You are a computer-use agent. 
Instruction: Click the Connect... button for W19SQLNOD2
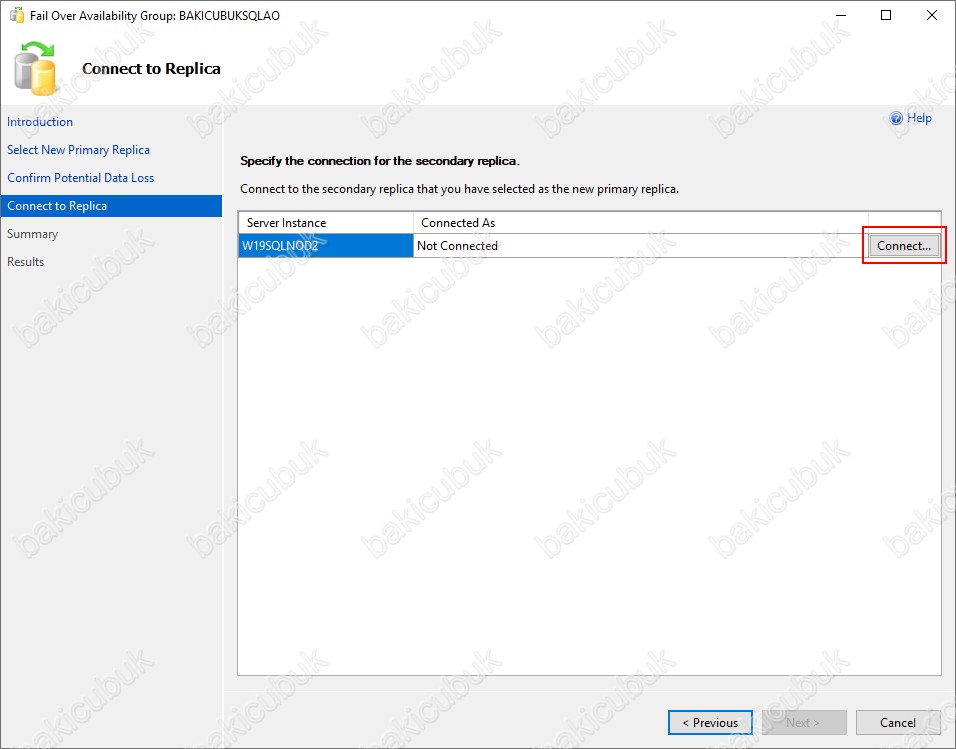click(x=904, y=246)
